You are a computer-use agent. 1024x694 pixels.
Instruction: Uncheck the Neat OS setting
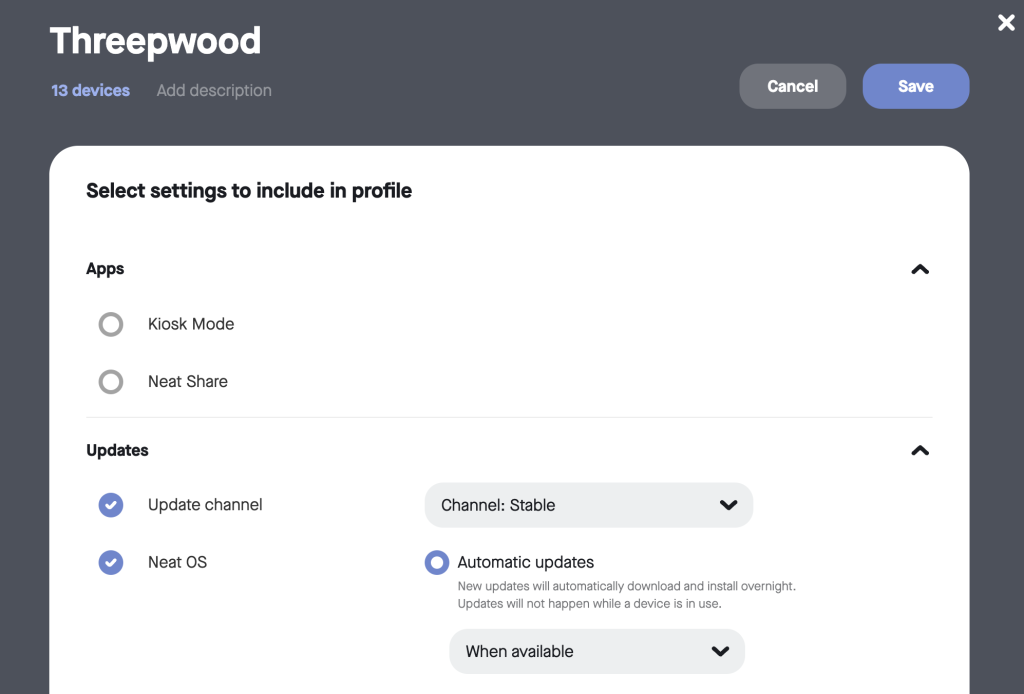tap(110, 562)
